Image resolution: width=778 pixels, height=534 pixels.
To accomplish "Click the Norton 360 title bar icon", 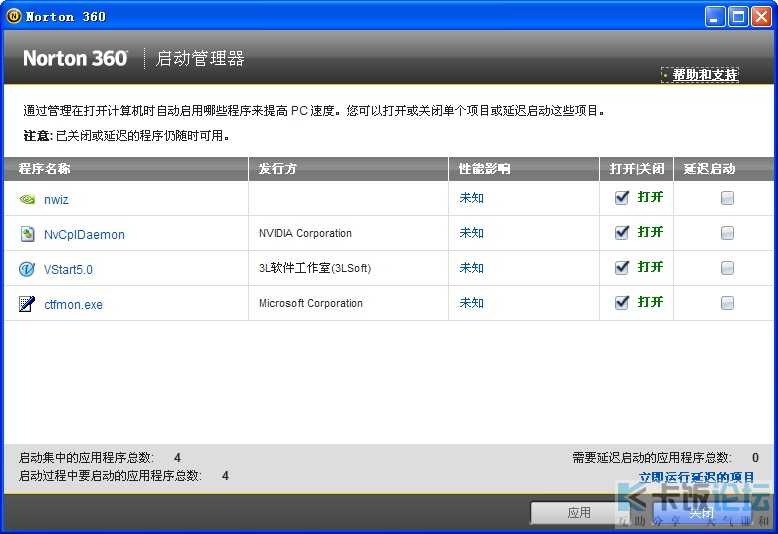I will 14,16.
